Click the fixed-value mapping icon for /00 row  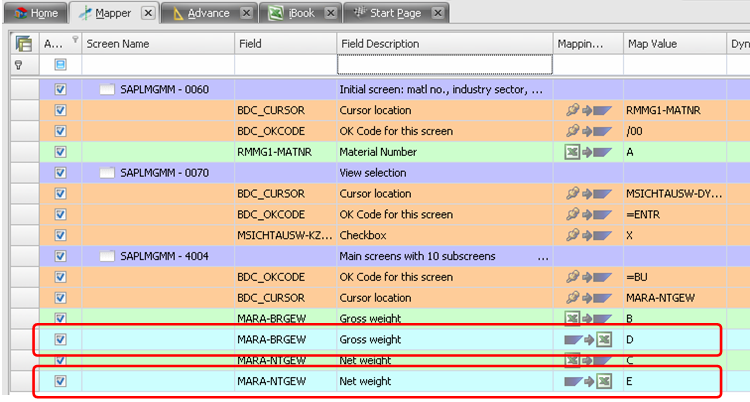coord(587,131)
